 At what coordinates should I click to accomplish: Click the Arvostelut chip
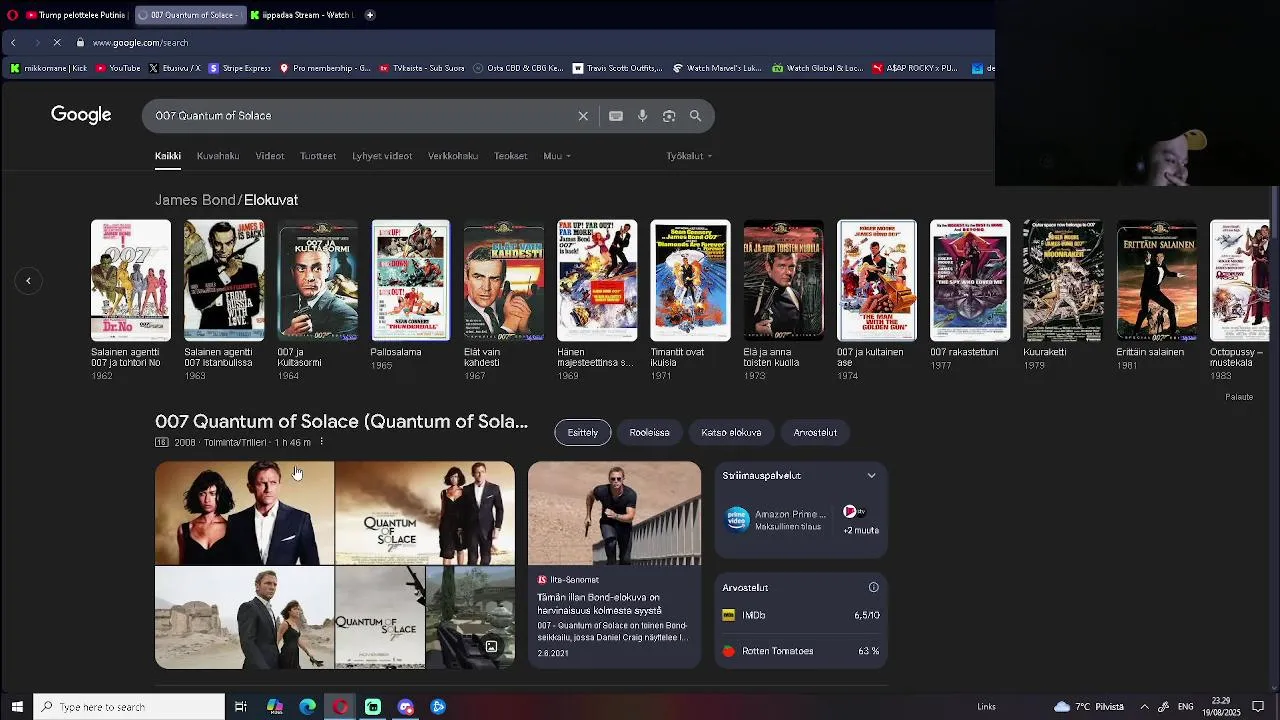[816, 433]
